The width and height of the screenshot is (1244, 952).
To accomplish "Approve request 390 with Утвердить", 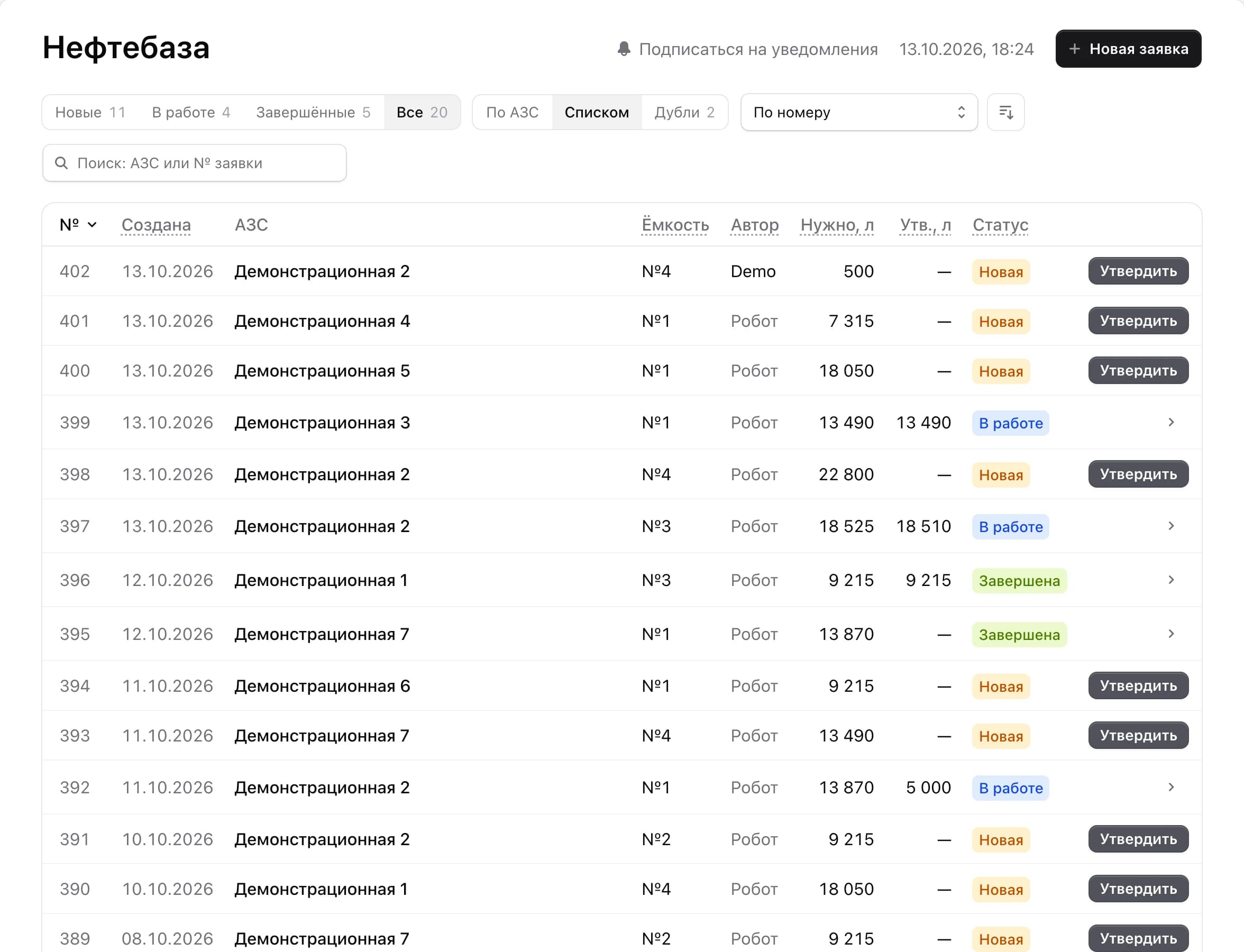I will [x=1138, y=889].
